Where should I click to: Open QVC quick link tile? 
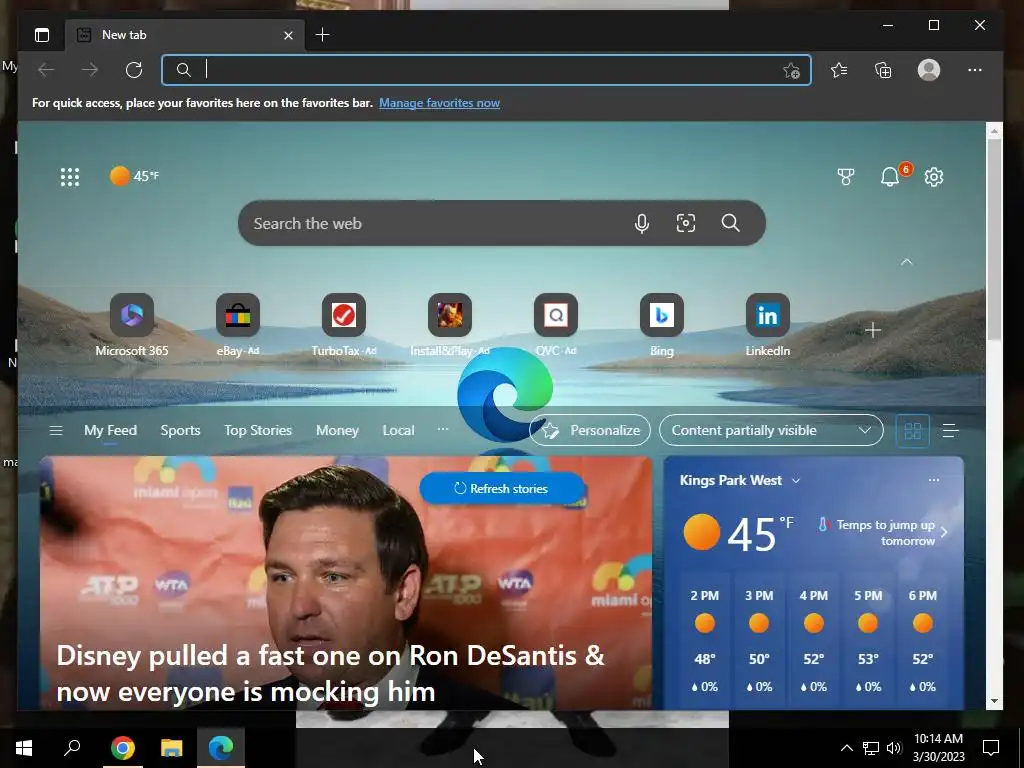pyautogui.click(x=556, y=325)
